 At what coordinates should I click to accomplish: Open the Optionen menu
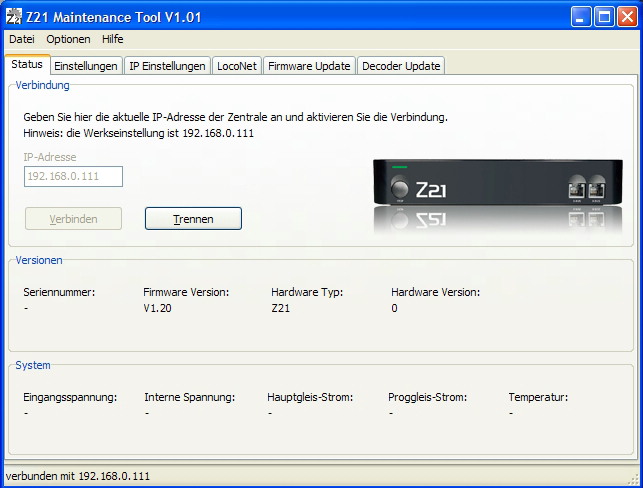click(68, 39)
